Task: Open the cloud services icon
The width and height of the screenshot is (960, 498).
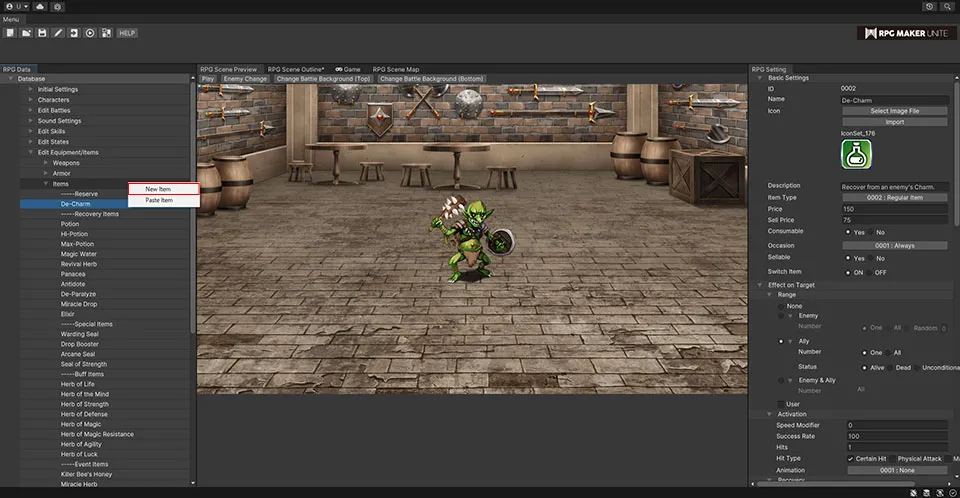Action: pyautogui.click(x=39, y=6)
